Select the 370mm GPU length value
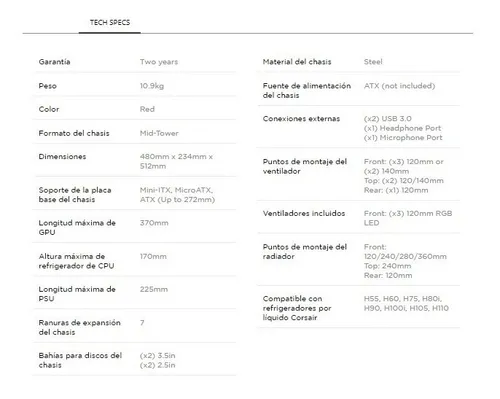 click(x=154, y=223)
